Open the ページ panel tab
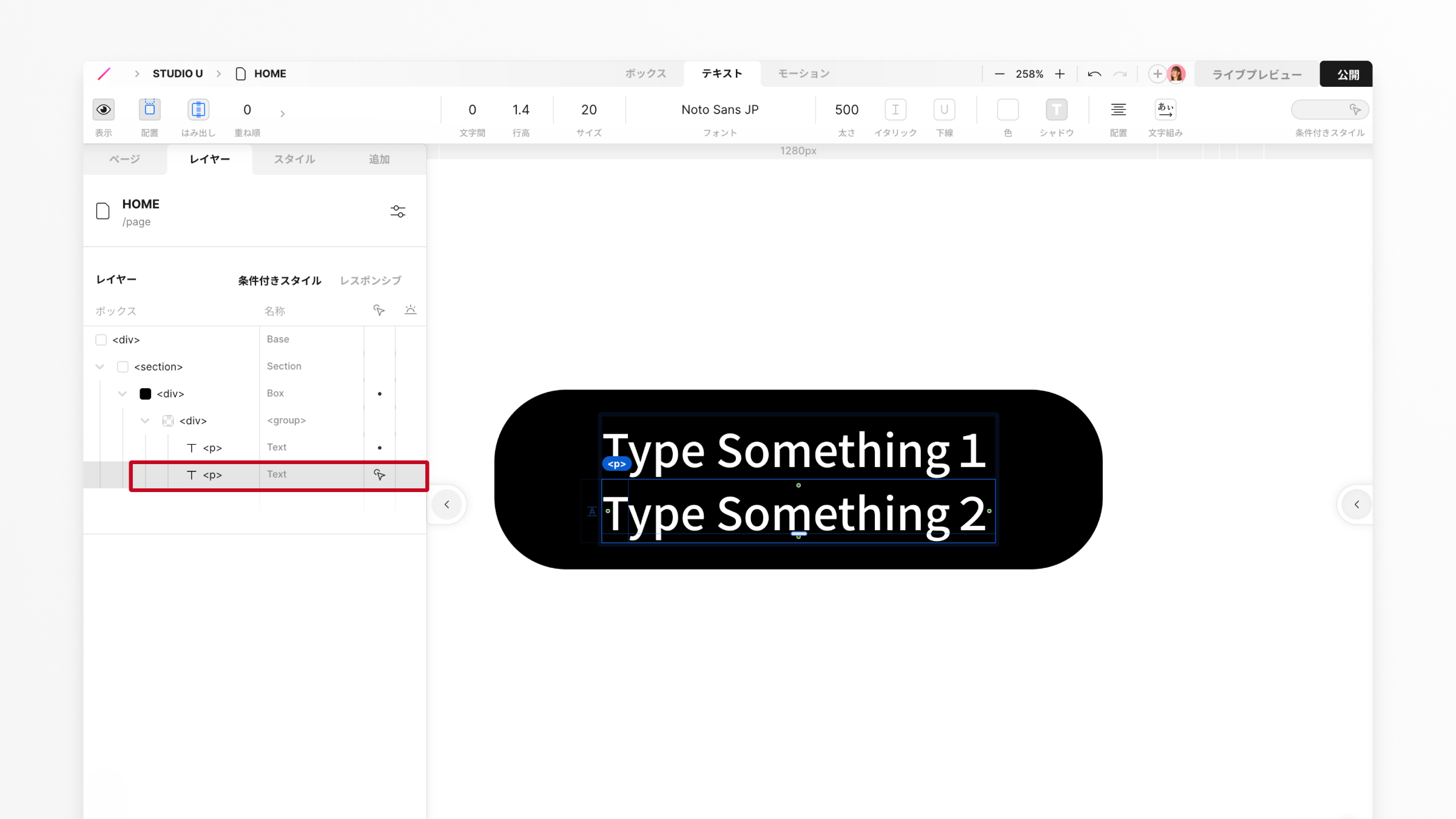The width and height of the screenshot is (1456, 819). [125, 160]
